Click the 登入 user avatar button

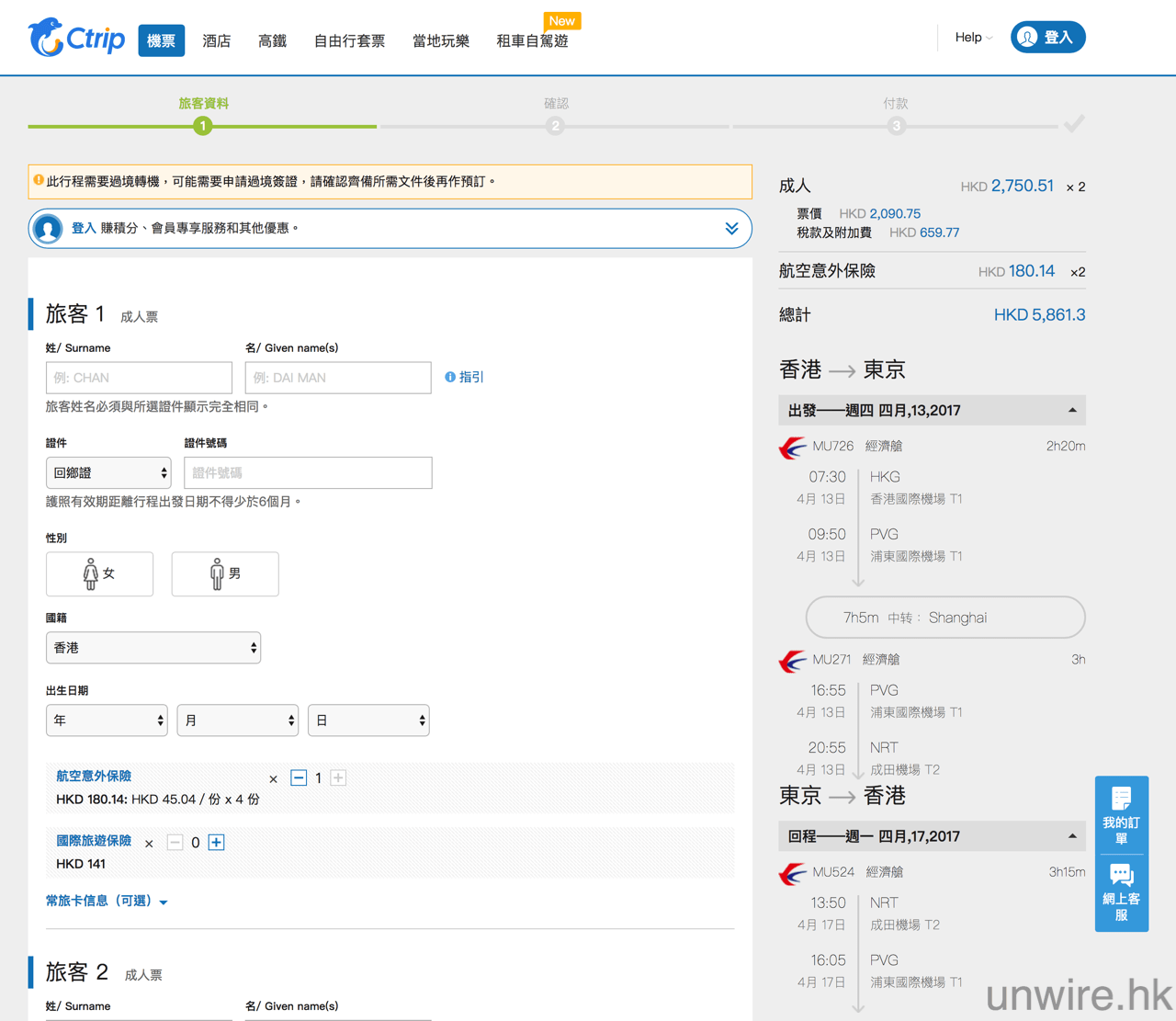[x=1047, y=38]
